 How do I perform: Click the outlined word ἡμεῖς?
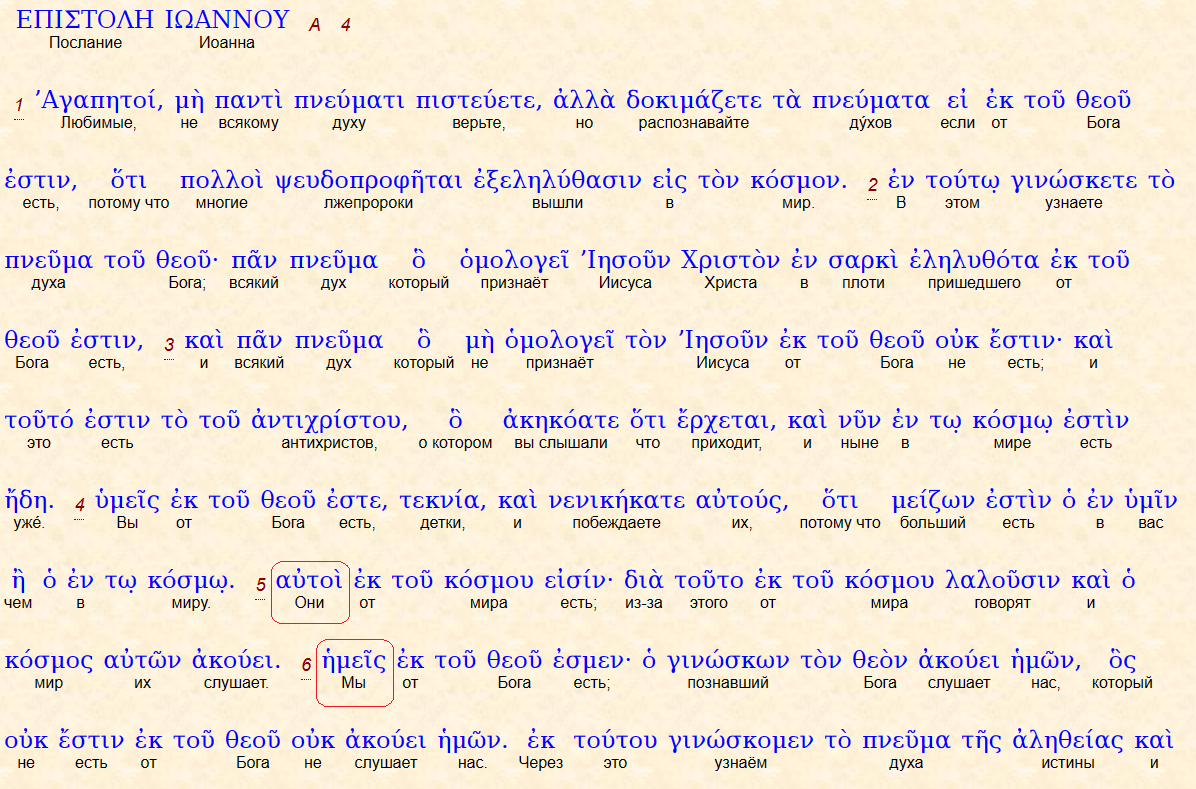(354, 661)
